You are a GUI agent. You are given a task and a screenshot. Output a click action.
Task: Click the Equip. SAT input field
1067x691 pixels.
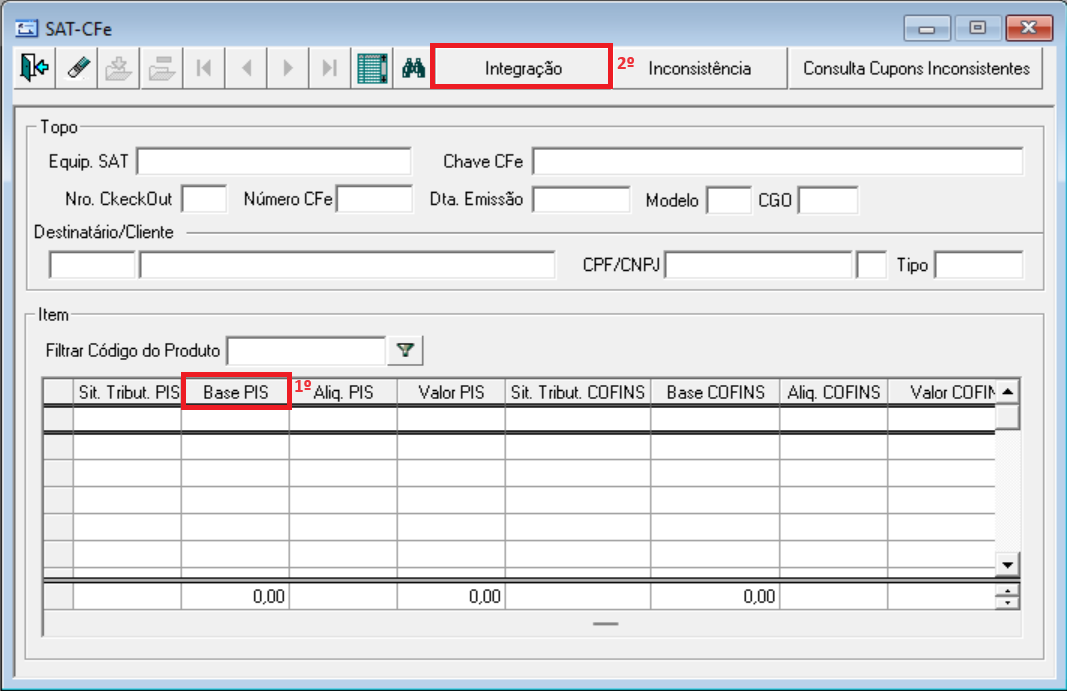(x=274, y=161)
